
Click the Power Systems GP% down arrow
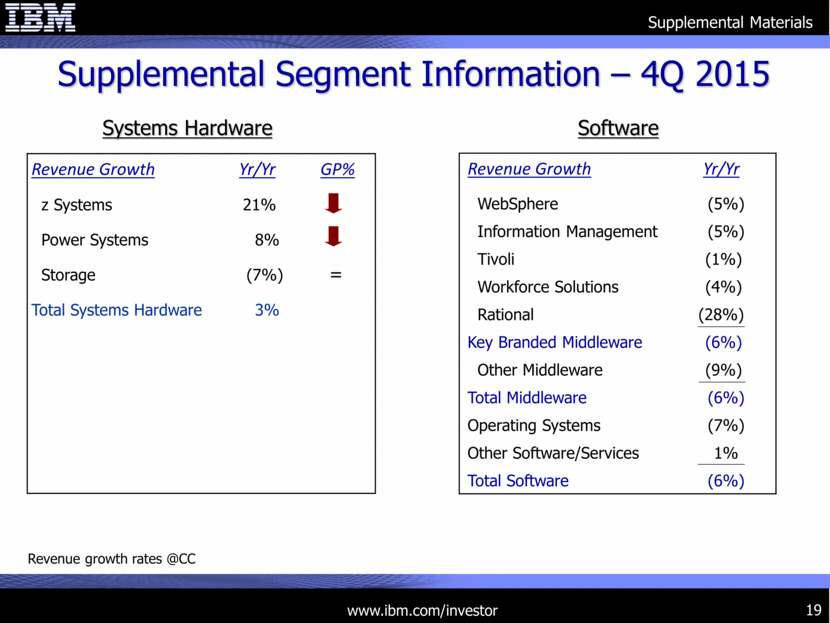[333, 236]
